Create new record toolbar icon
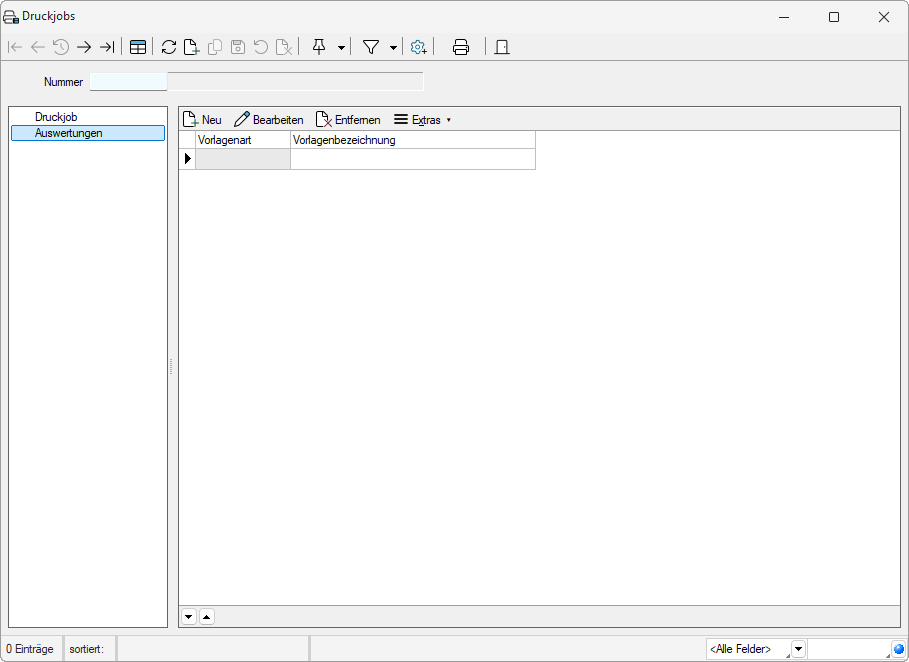This screenshot has height=662, width=909. (191, 47)
